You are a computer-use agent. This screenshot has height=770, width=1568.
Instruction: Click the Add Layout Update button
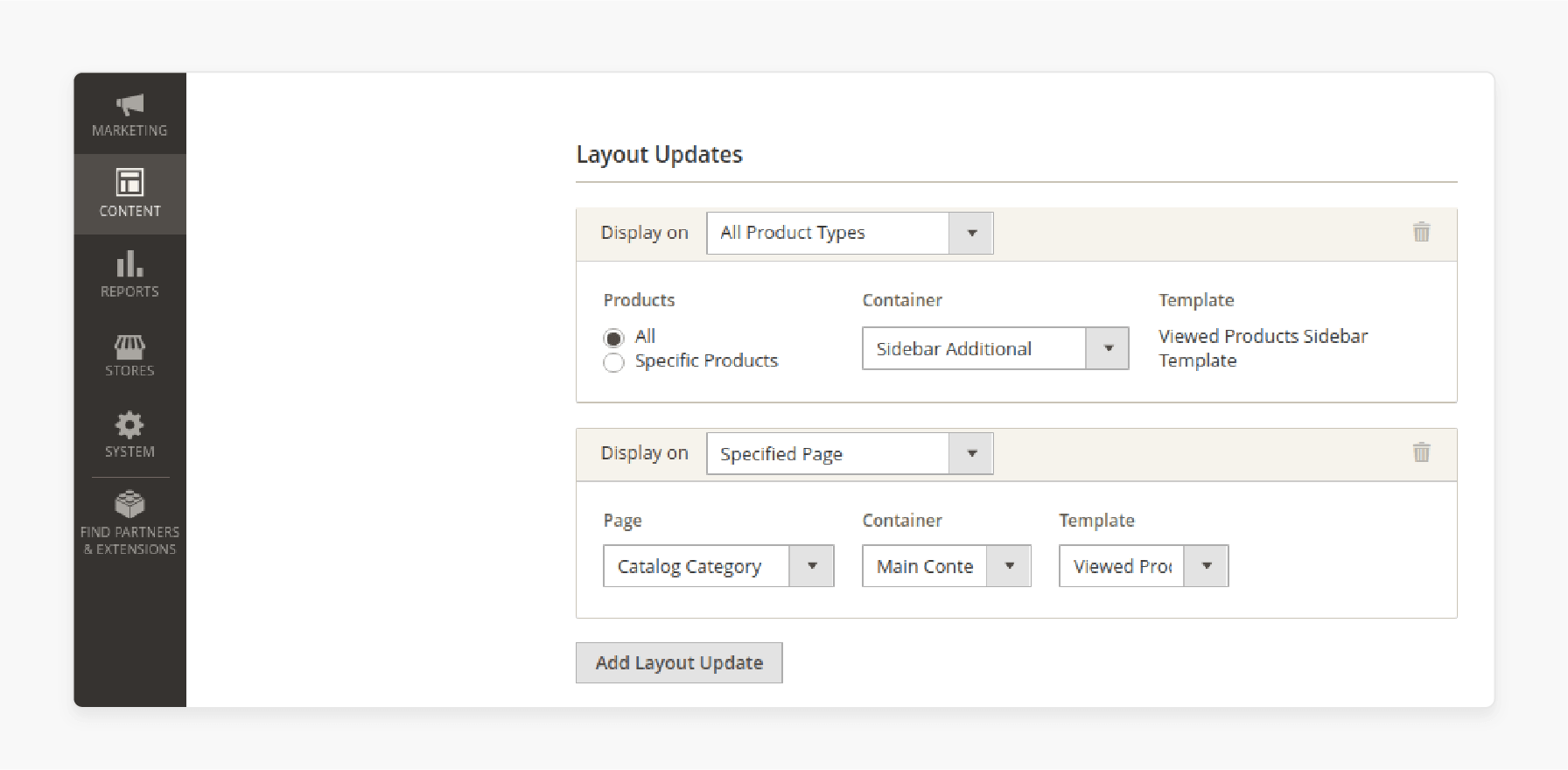(x=679, y=662)
